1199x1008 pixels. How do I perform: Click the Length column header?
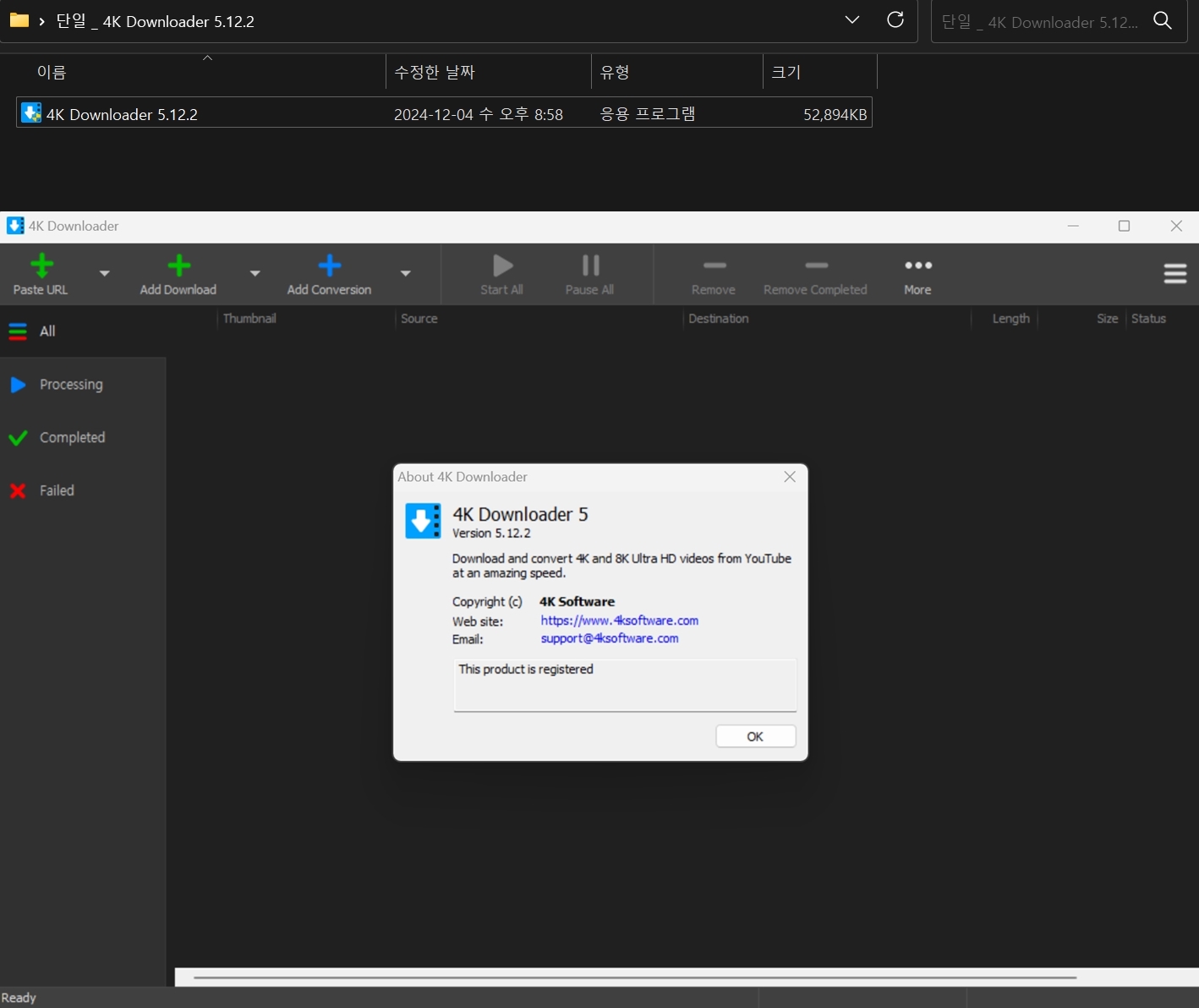pyautogui.click(x=1004, y=319)
